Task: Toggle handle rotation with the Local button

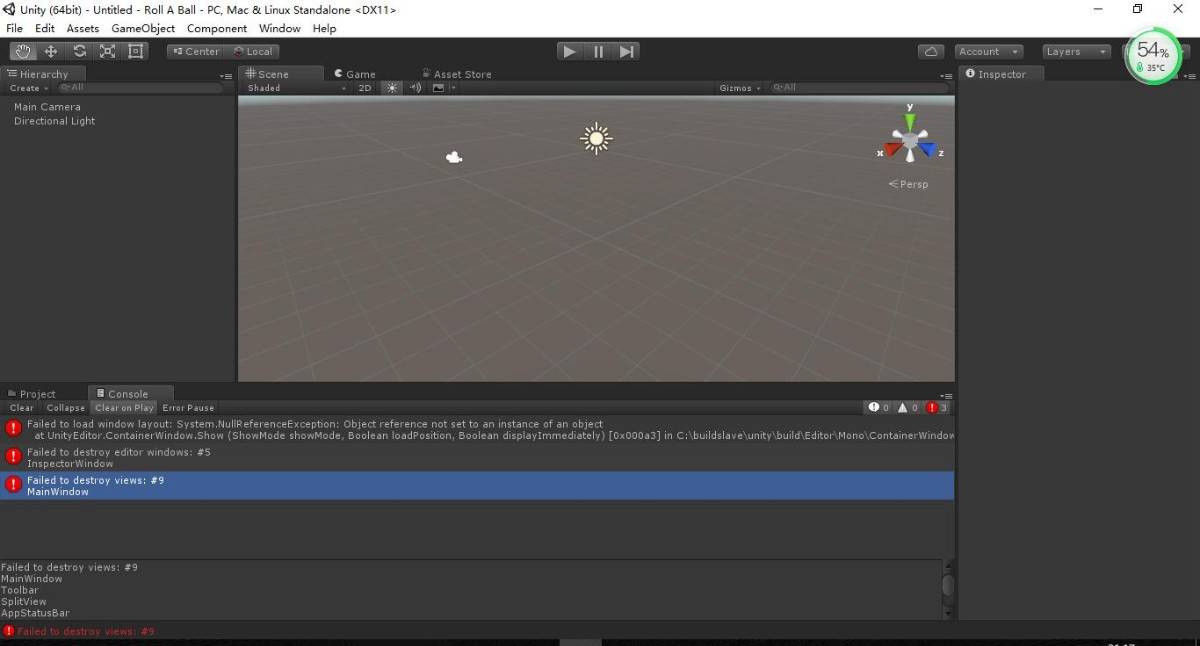Action: [252, 51]
